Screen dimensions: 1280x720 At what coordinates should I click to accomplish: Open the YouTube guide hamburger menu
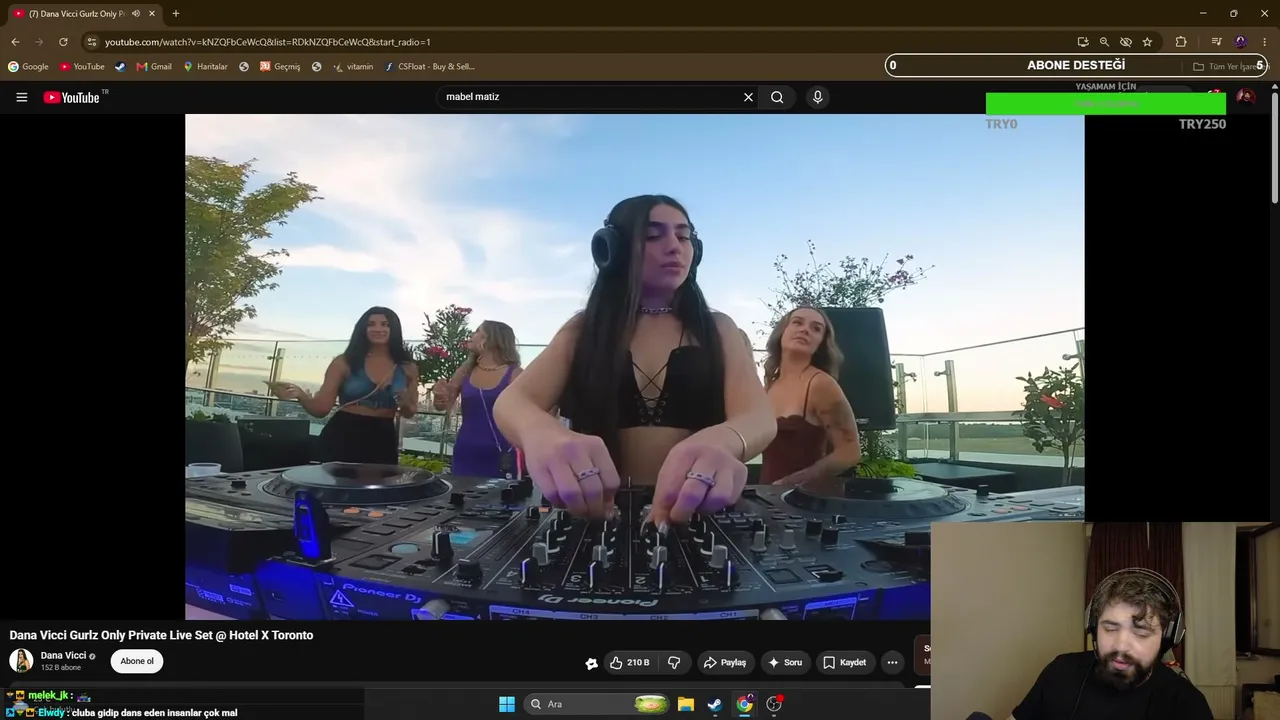[x=21, y=97]
